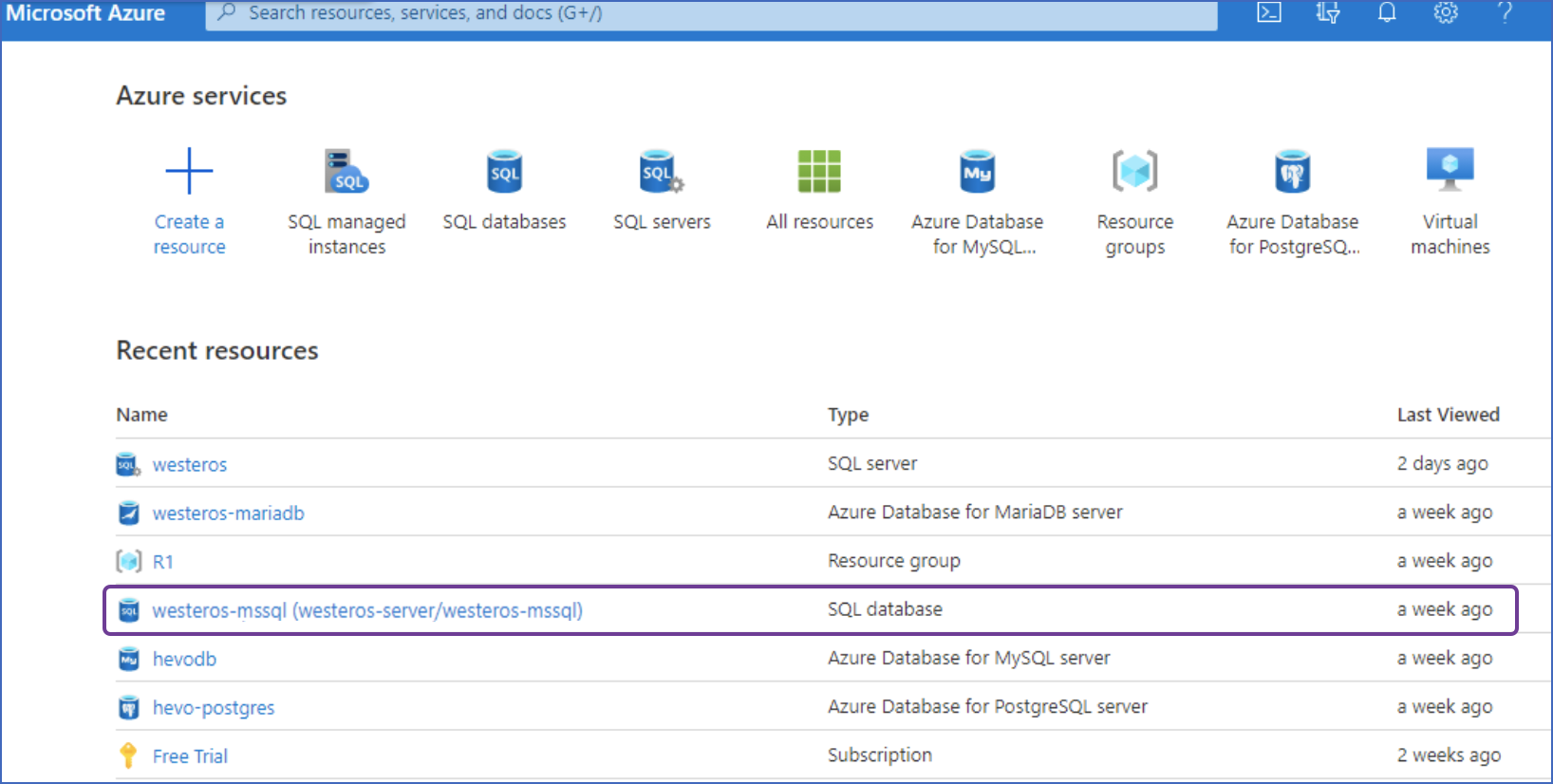Image resolution: width=1553 pixels, height=784 pixels.
Task: Open the Azure Database for MySQL label link
Action: click(977, 233)
